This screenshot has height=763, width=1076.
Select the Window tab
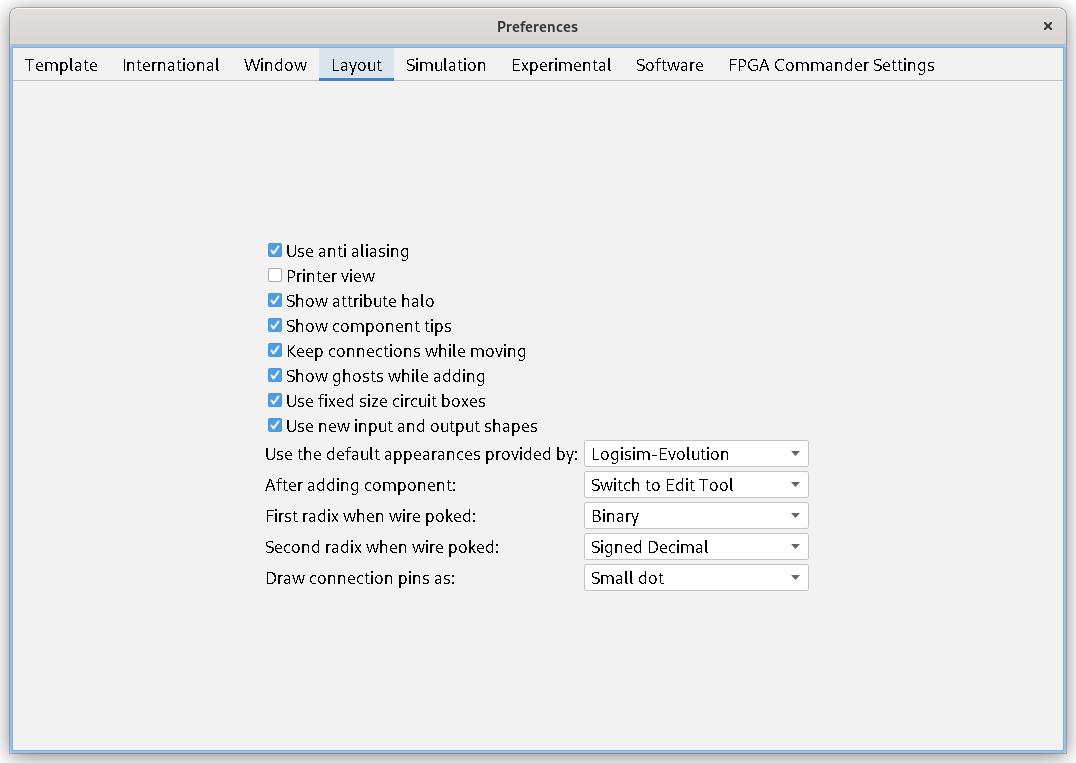tap(275, 64)
